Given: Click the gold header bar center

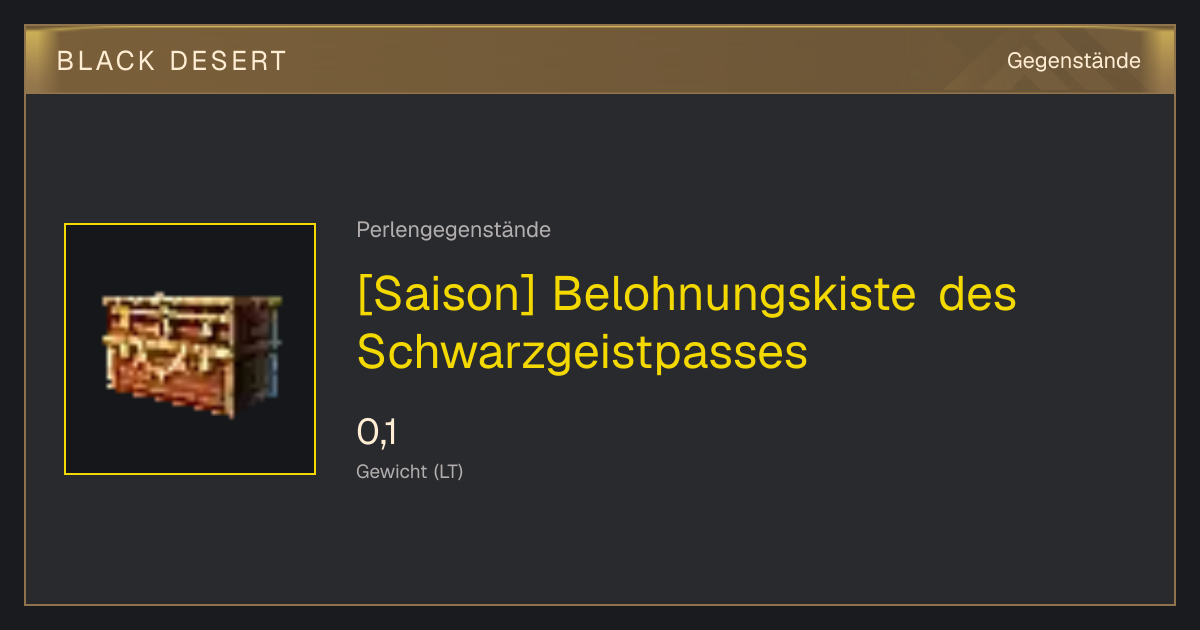Looking at the screenshot, I should pos(600,61).
